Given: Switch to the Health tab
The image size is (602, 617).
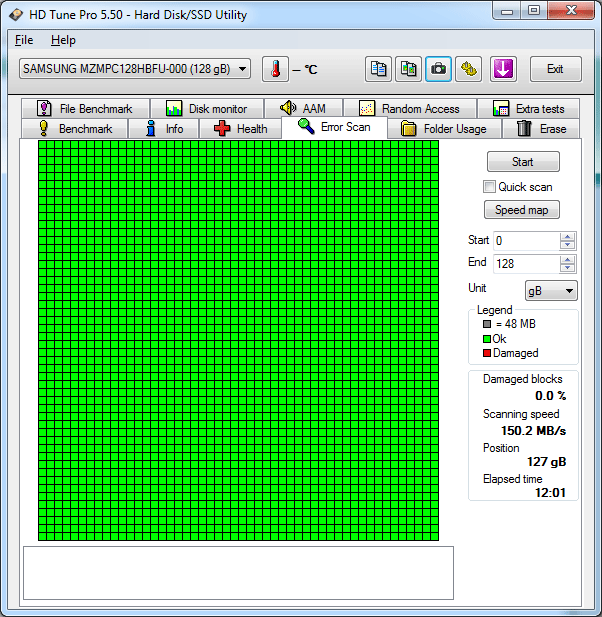Looking at the screenshot, I should (240, 129).
